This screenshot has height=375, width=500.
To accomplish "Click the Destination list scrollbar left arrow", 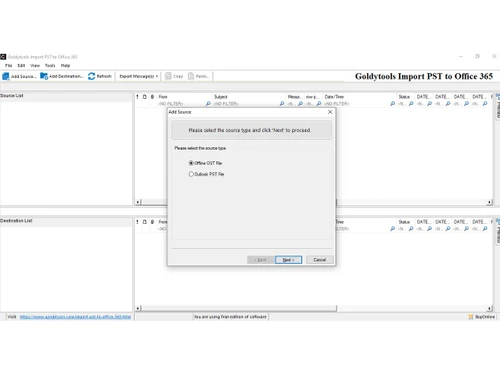I will click(138, 308).
